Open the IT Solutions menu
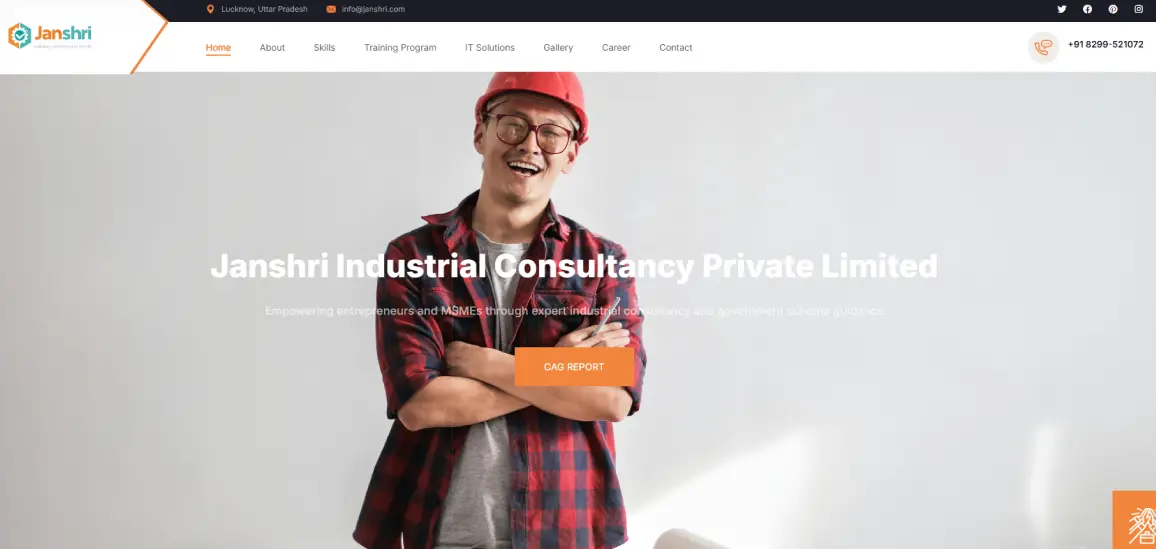The image size is (1156, 549). coord(490,47)
